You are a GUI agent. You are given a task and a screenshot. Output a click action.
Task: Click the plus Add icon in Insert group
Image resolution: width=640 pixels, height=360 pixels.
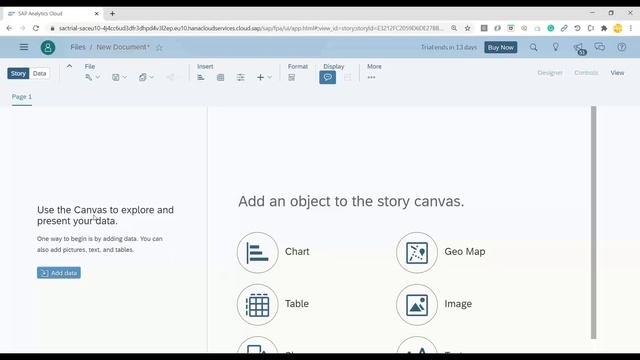click(260, 77)
